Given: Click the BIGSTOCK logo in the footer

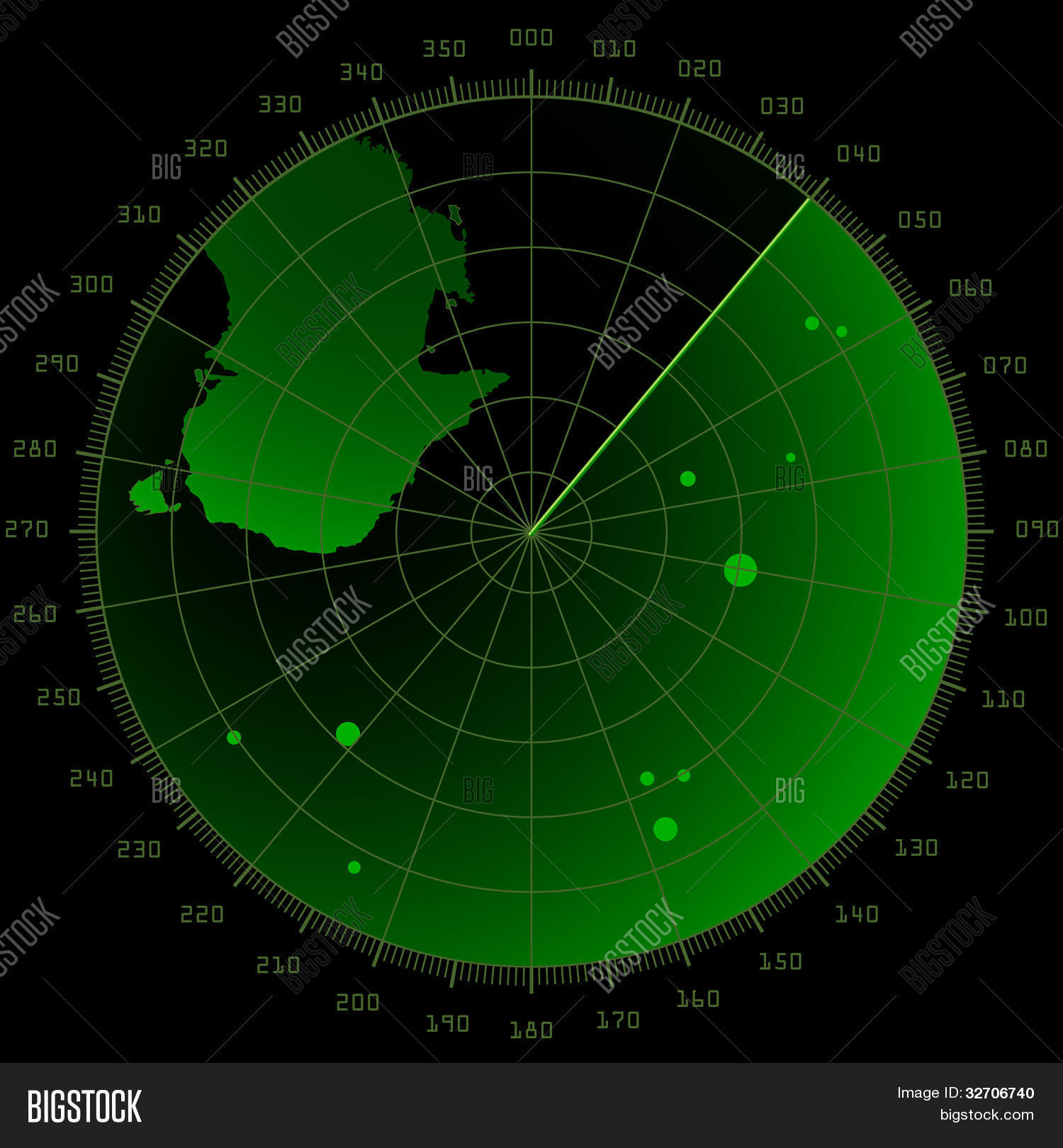Looking at the screenshot, I should [x=84, y=1105].
